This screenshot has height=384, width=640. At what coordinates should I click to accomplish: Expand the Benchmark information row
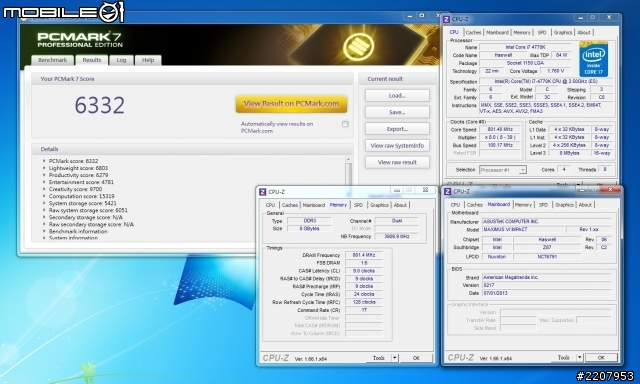click(44, 231)
